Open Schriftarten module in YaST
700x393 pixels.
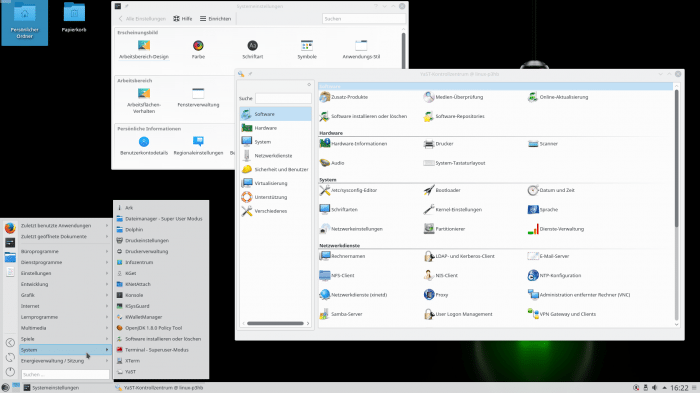(338, 209)
